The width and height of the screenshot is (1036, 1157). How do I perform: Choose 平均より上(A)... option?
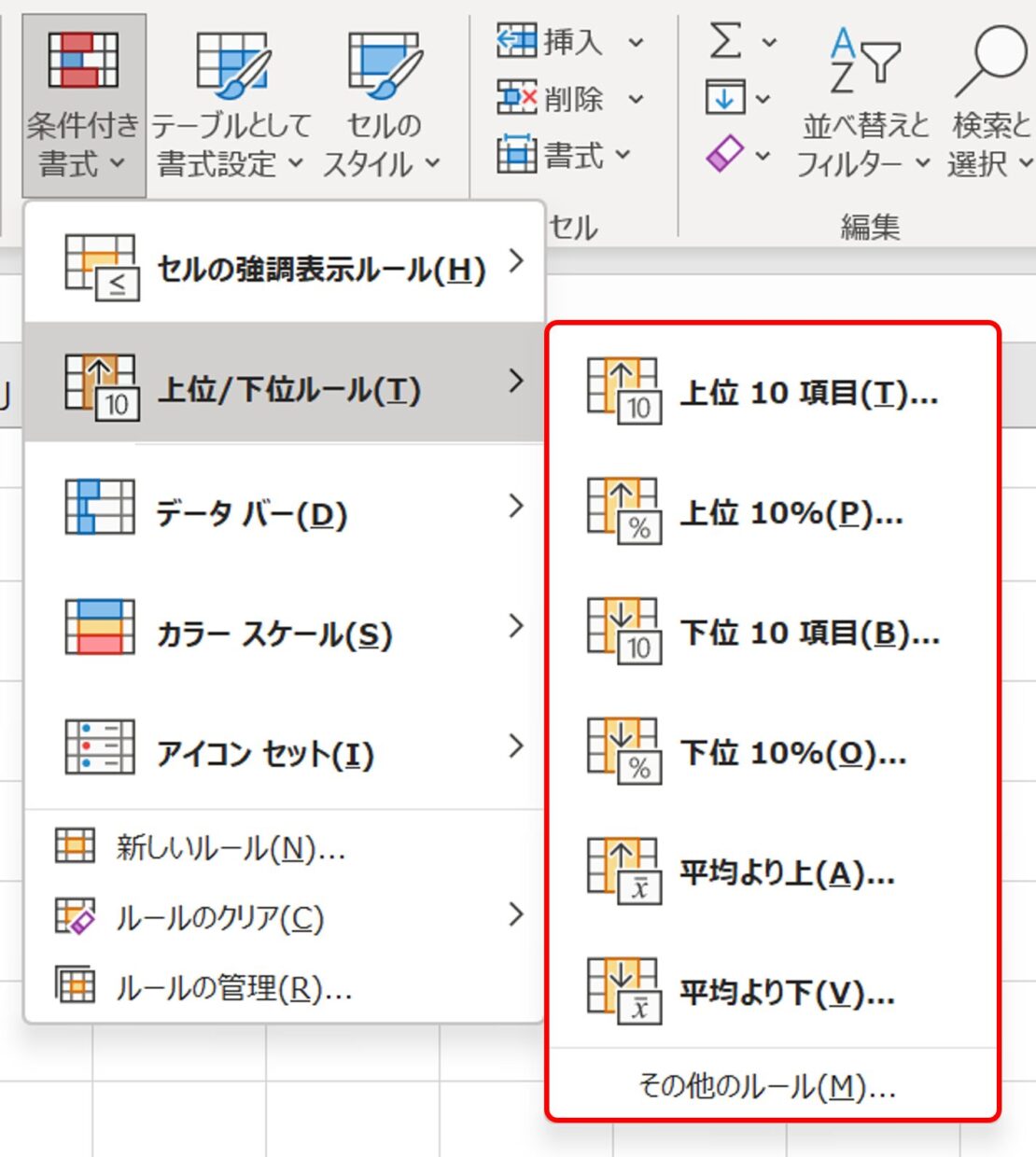[x=773, y=871]
